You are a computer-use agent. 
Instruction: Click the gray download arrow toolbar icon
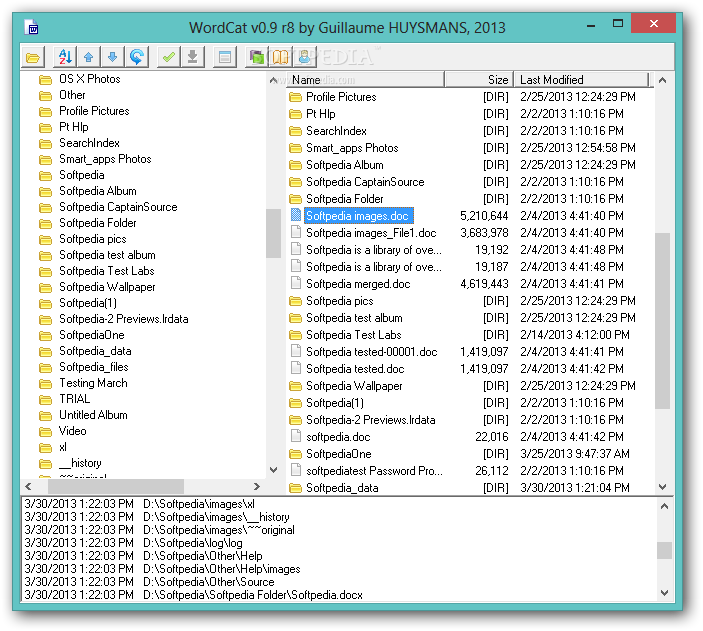pos(193,57)
